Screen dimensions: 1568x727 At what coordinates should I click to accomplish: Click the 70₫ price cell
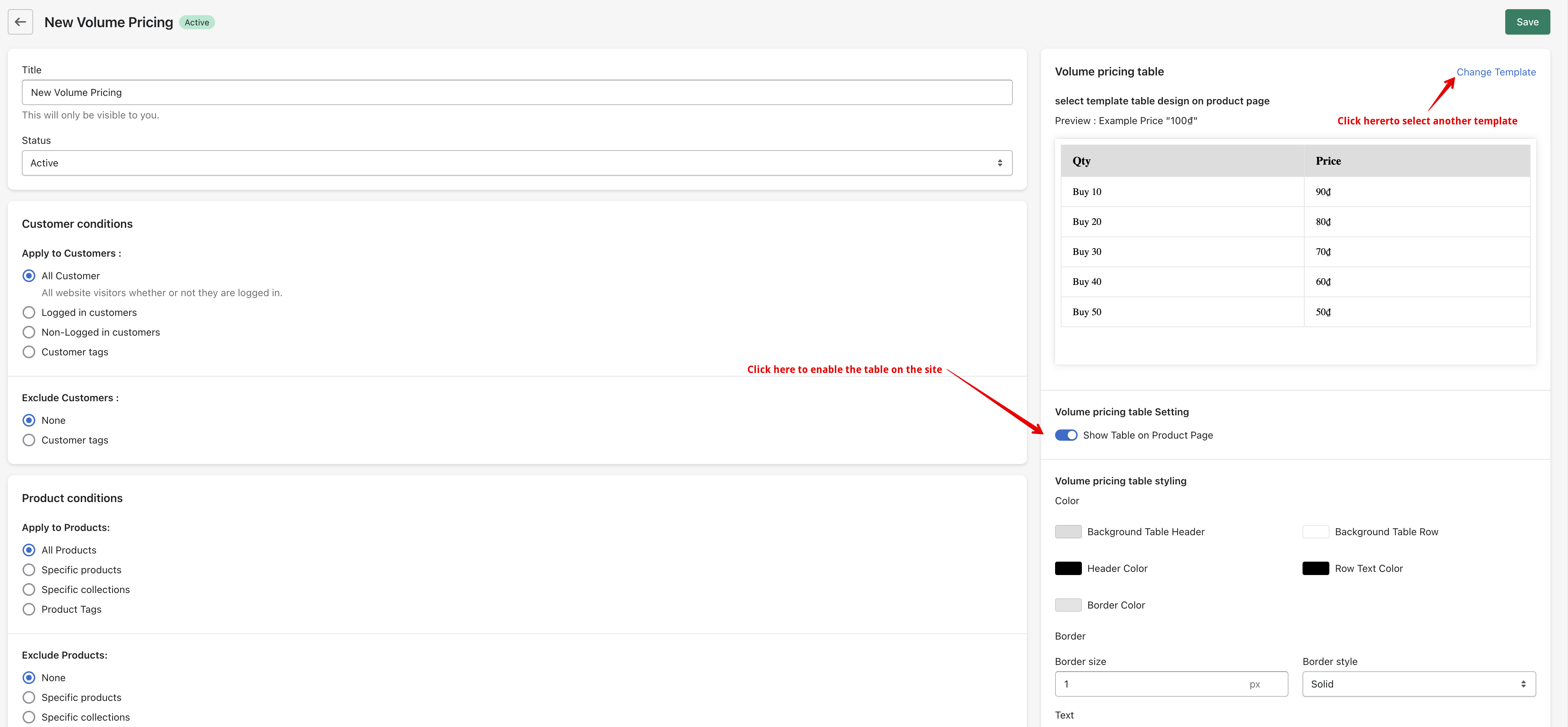click(x=1417, y=251)
